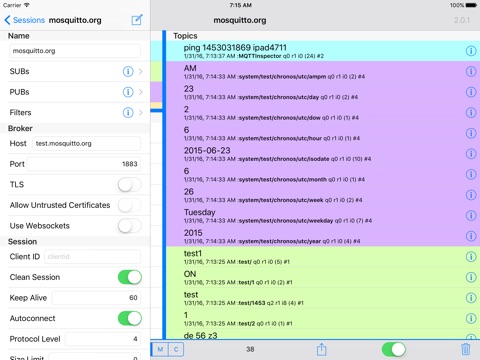Info icon for utc/hour topic
Image resolution: width=480 pixels, height=360 pixels.
point(471,133)
